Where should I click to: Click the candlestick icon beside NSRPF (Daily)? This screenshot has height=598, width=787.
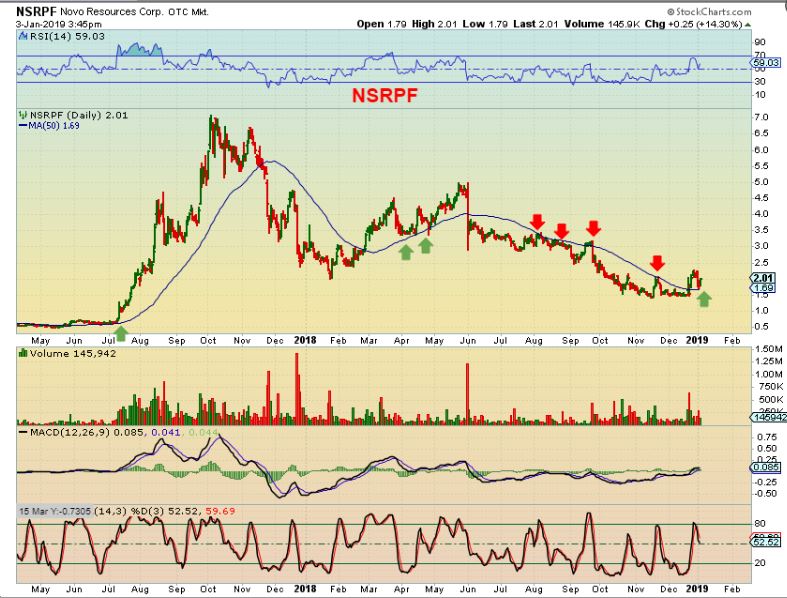23,115
